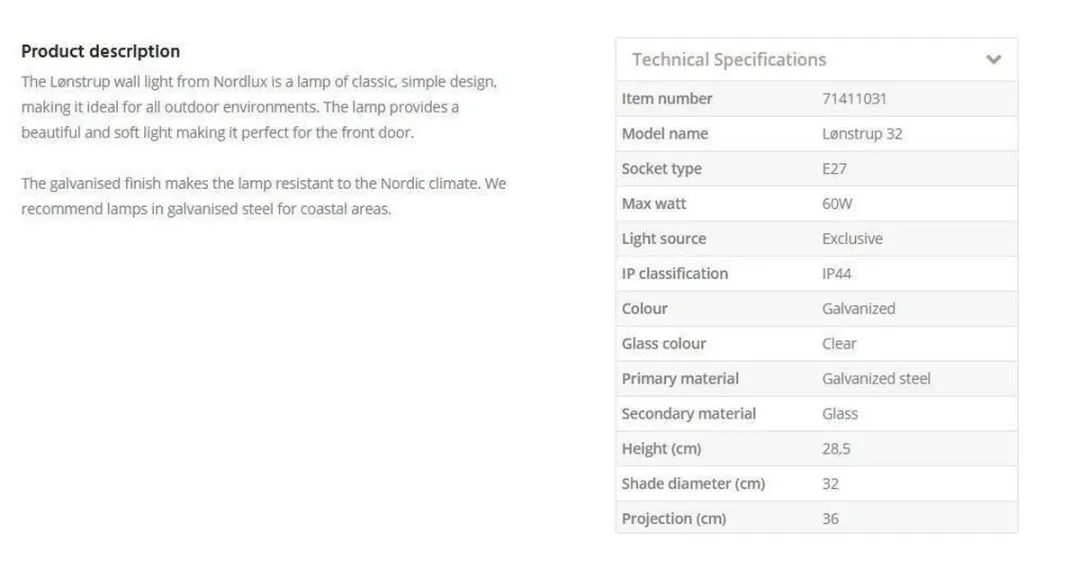Select the Model name row
1080x577 pixels.
817,134
